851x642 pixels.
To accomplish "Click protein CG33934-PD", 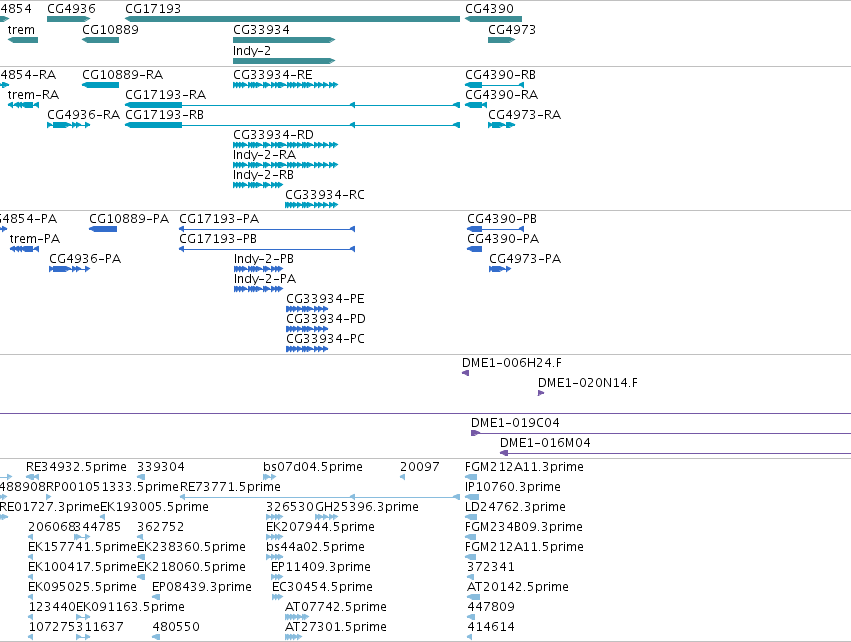I will point(307,329).
